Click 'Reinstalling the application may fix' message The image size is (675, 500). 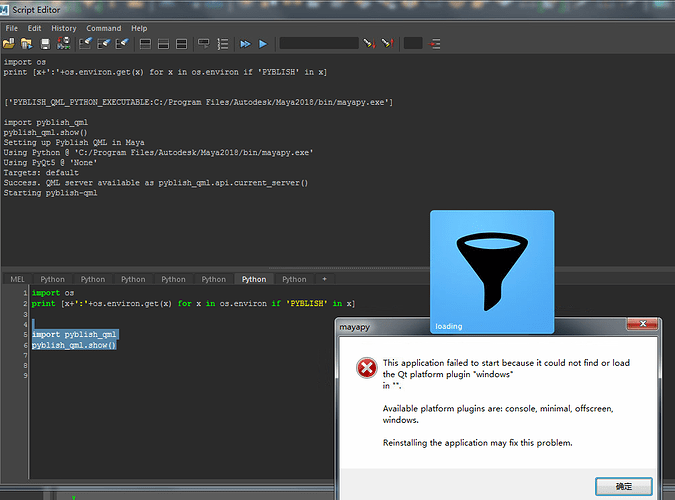coord(477,443)
